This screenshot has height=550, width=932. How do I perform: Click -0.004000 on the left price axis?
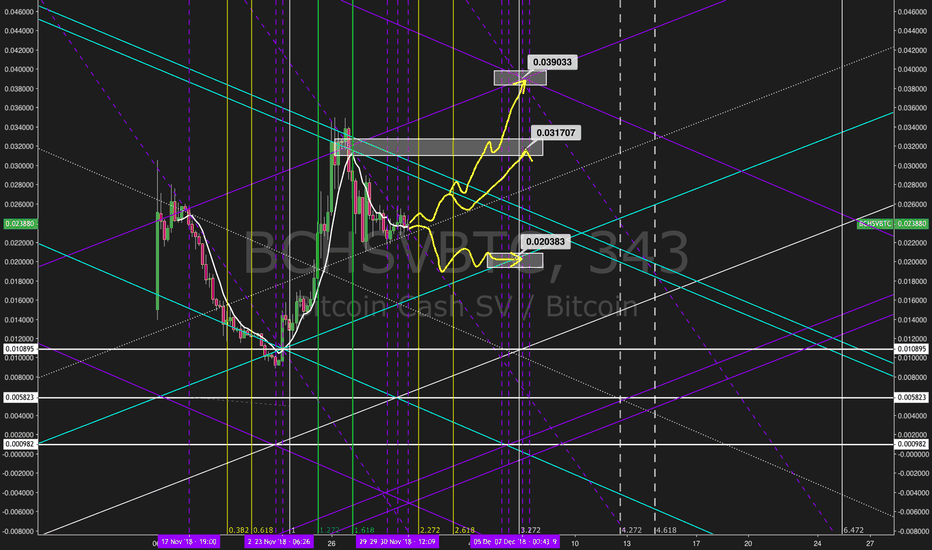point(18,493)
